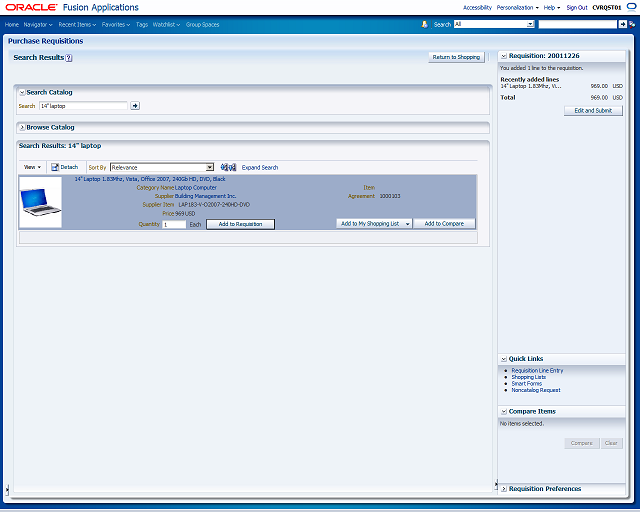Click the binoculars Expand Search icon
This screenshot has height=512, width=640.
tap(228, 167)
